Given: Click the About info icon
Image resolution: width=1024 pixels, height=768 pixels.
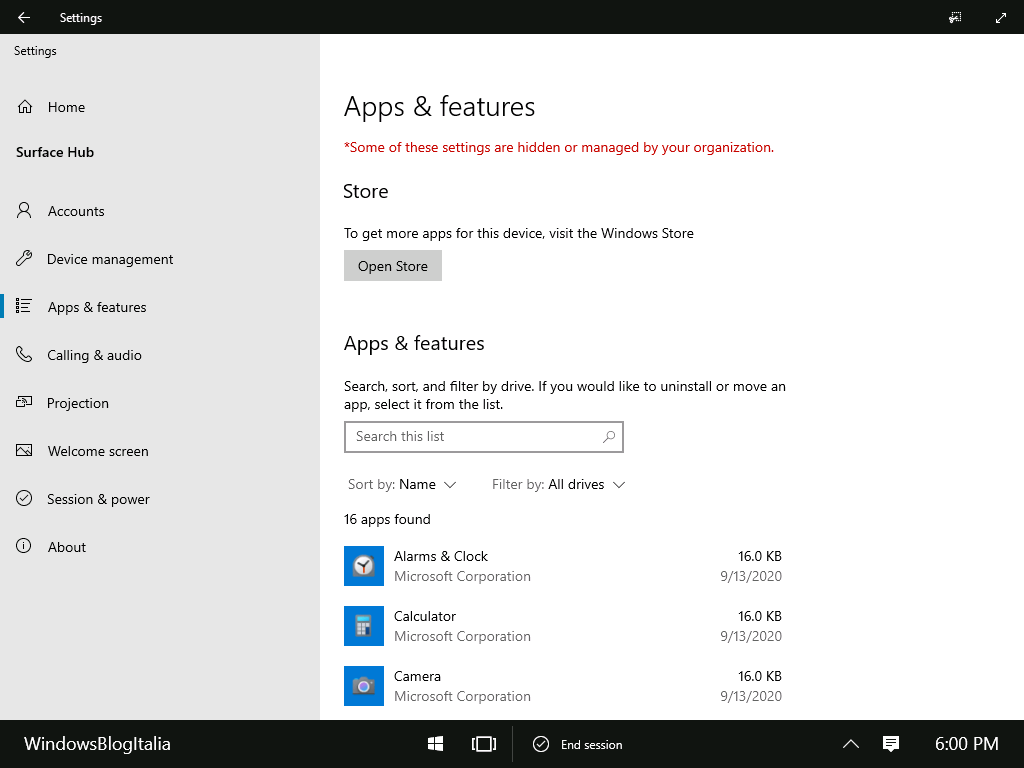Looking at the screenshot, I should (x=24, y=547).
